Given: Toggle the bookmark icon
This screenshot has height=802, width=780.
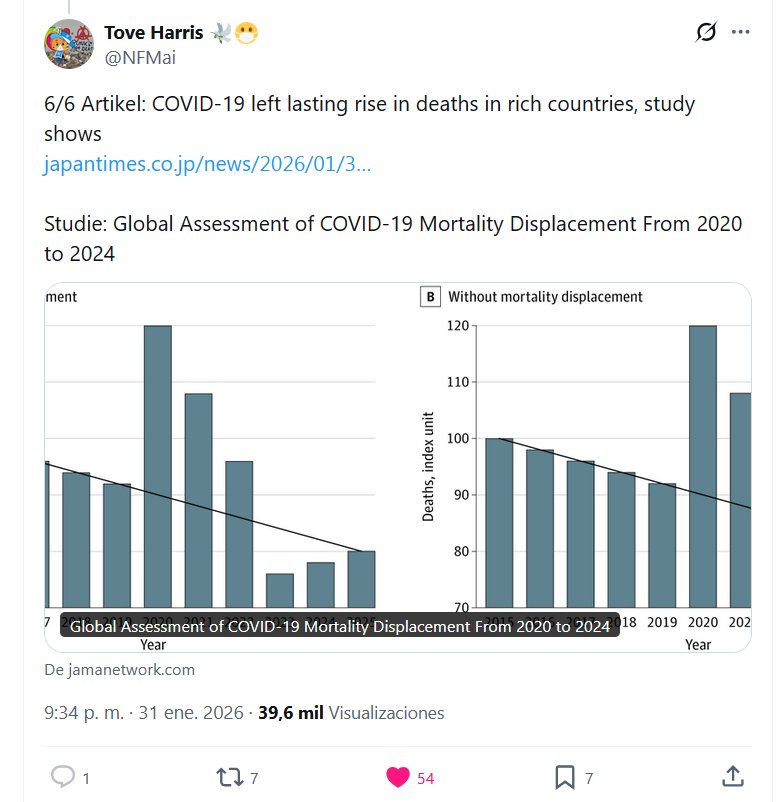Looking at the screenshot, I should click(x=564, y=777).
